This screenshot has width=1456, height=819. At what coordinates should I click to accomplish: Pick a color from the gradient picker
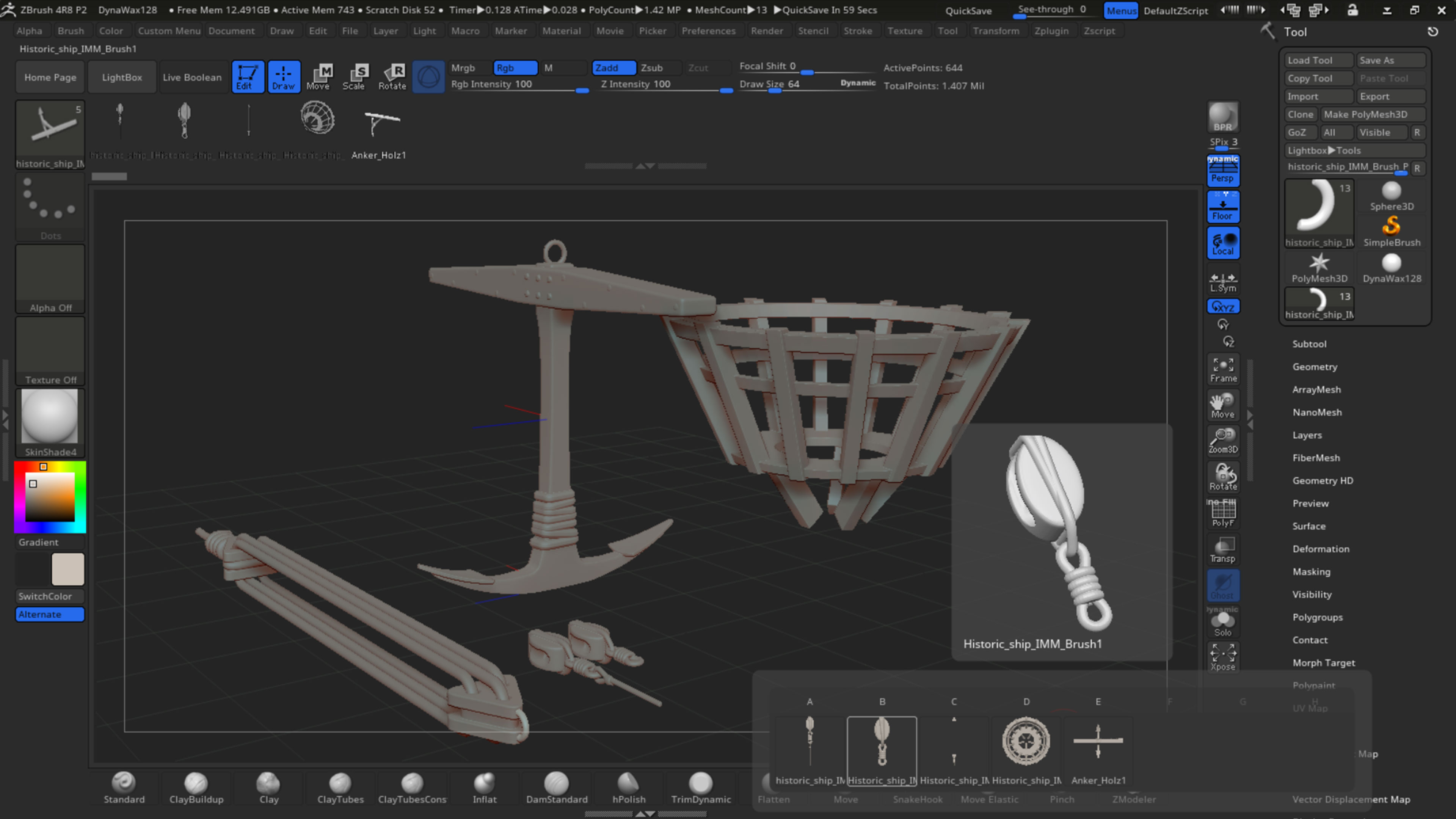pyautogui.click(x=50, y=497)
